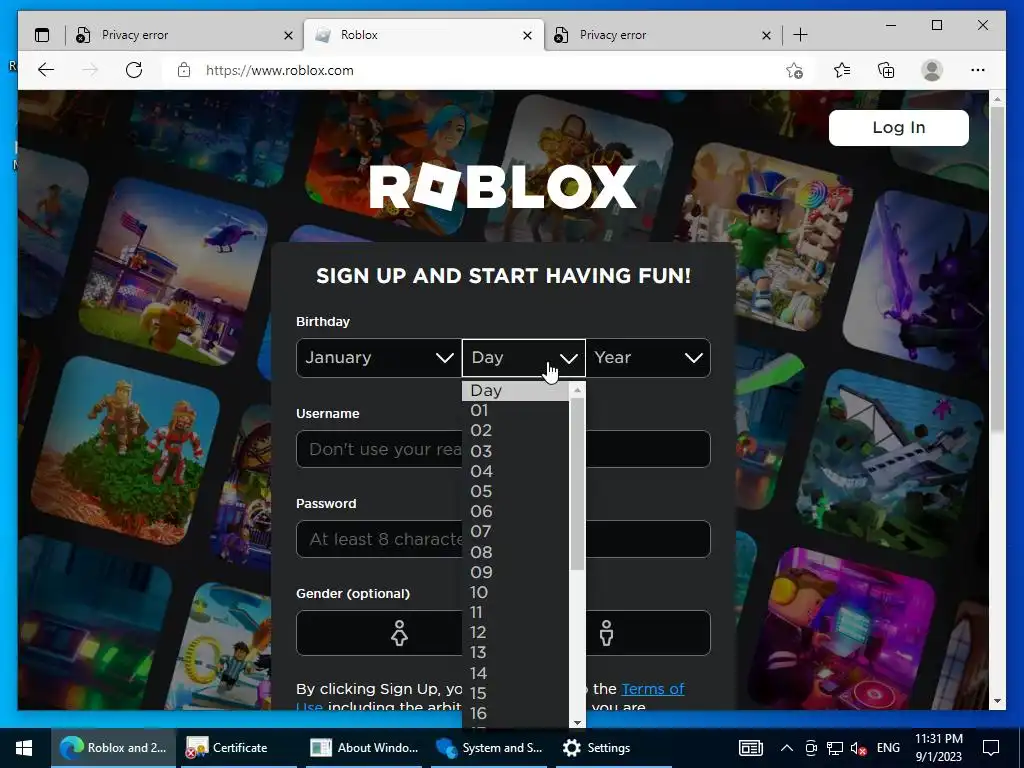Switch to the Roblox tab

(423, 35)
